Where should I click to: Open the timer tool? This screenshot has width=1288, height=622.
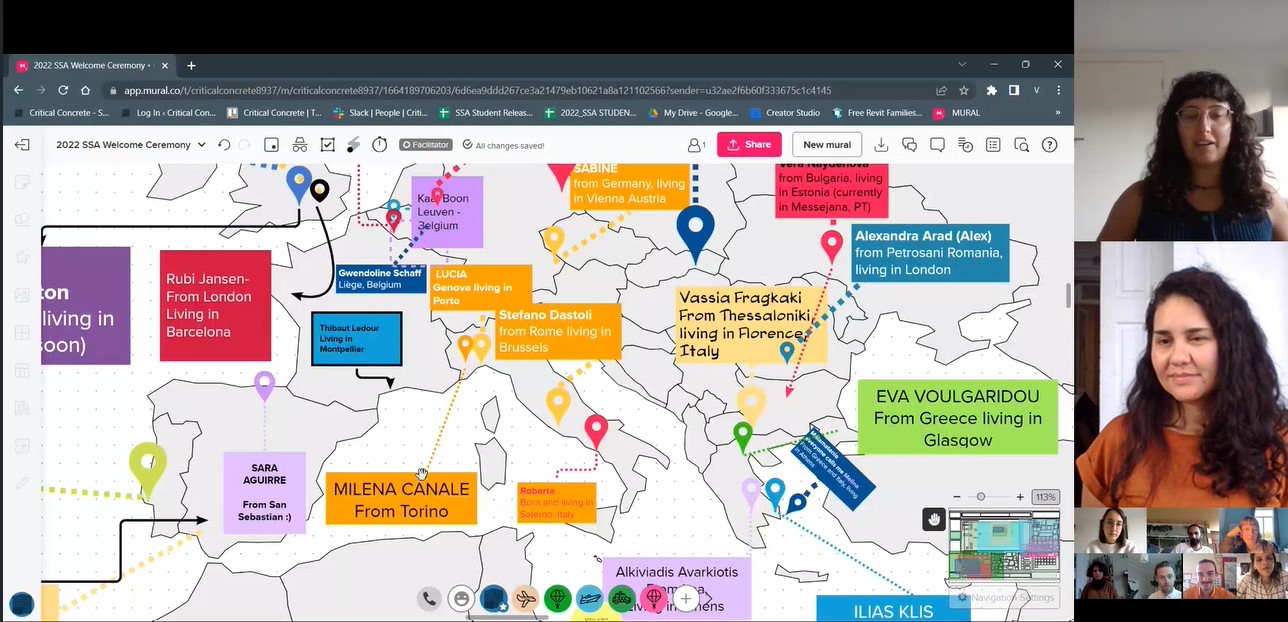click(379, 145)
